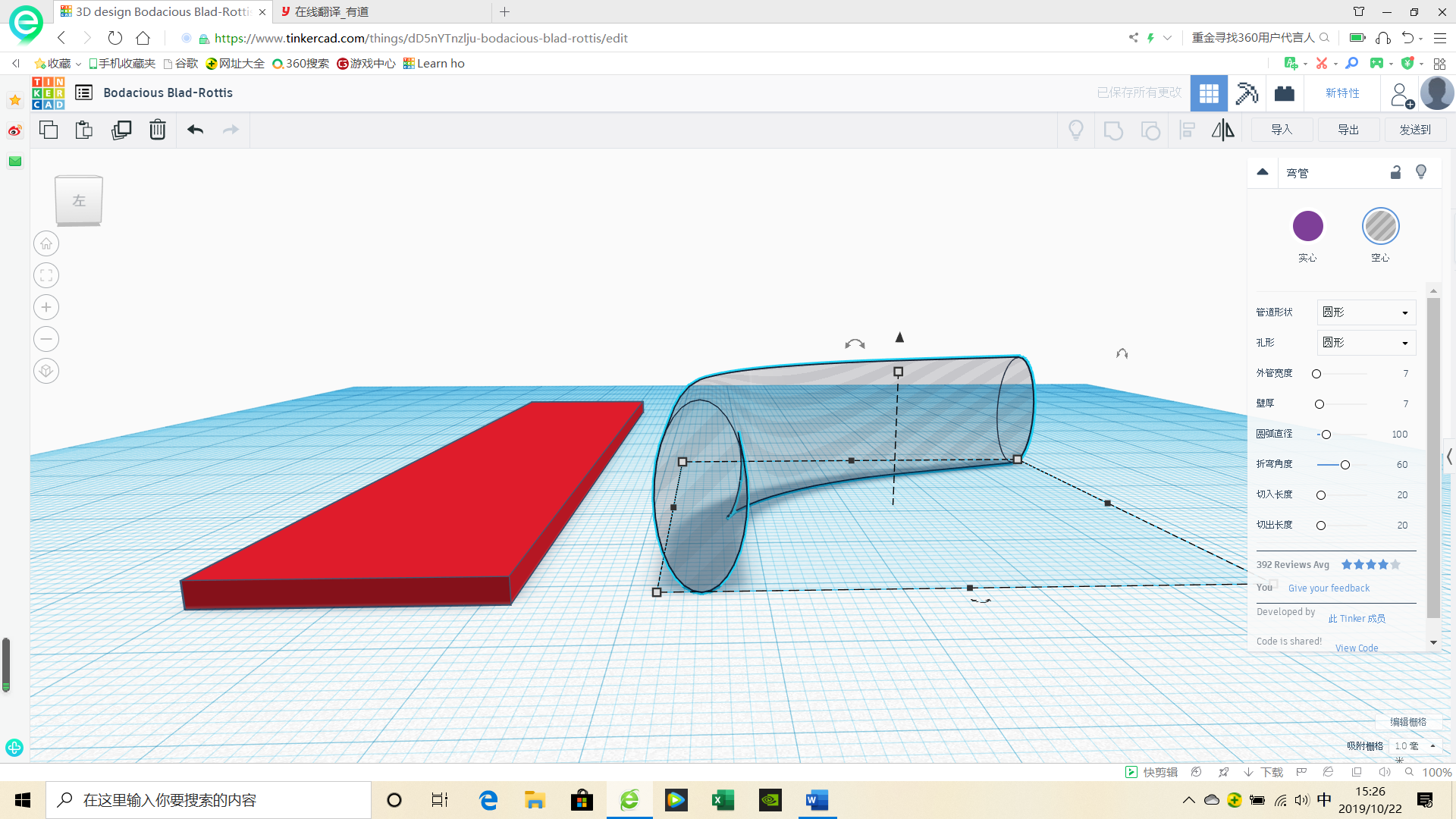This screenshot has width=1456, height=819.
Task: Open Excel from the taskbar
Action: coord(723,800)
